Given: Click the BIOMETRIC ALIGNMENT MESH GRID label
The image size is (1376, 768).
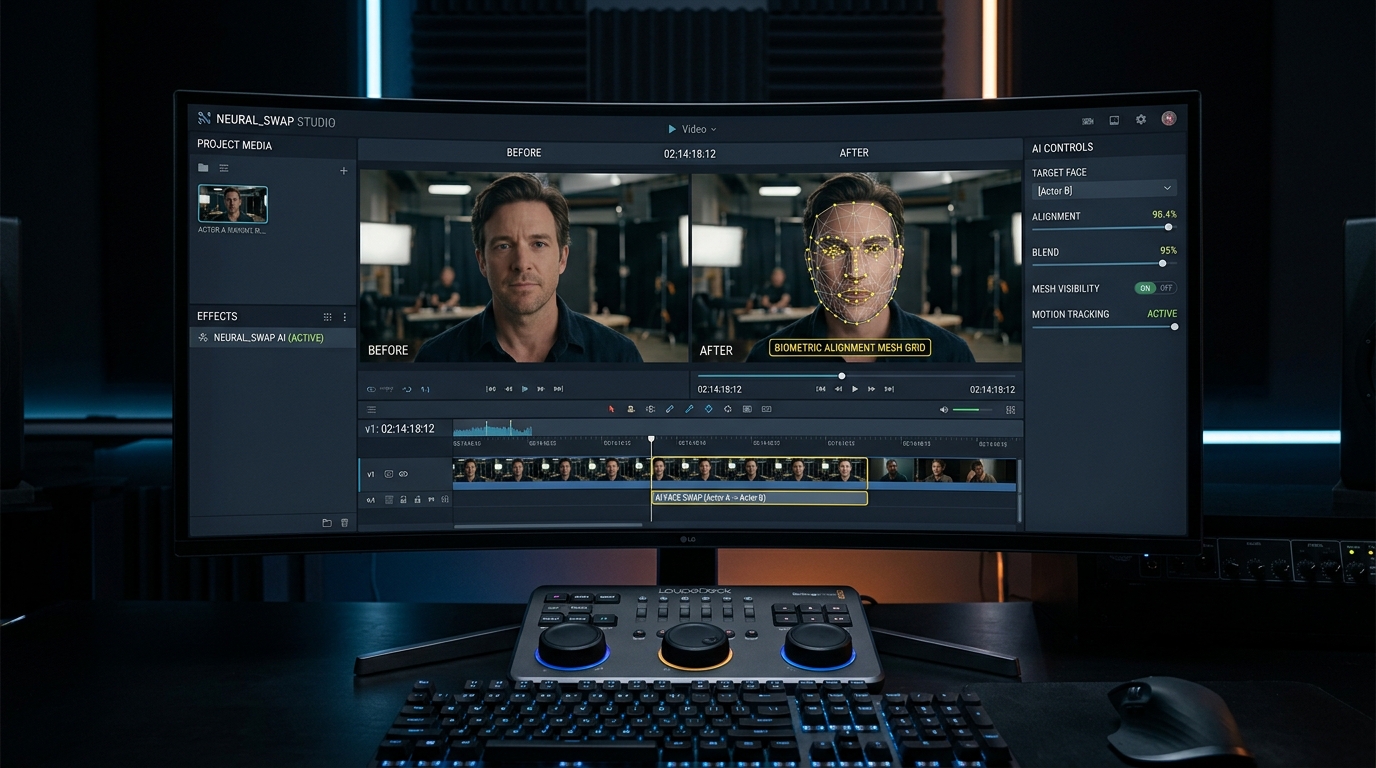Looking at the screenshot, I should click(x=850, y=348).
